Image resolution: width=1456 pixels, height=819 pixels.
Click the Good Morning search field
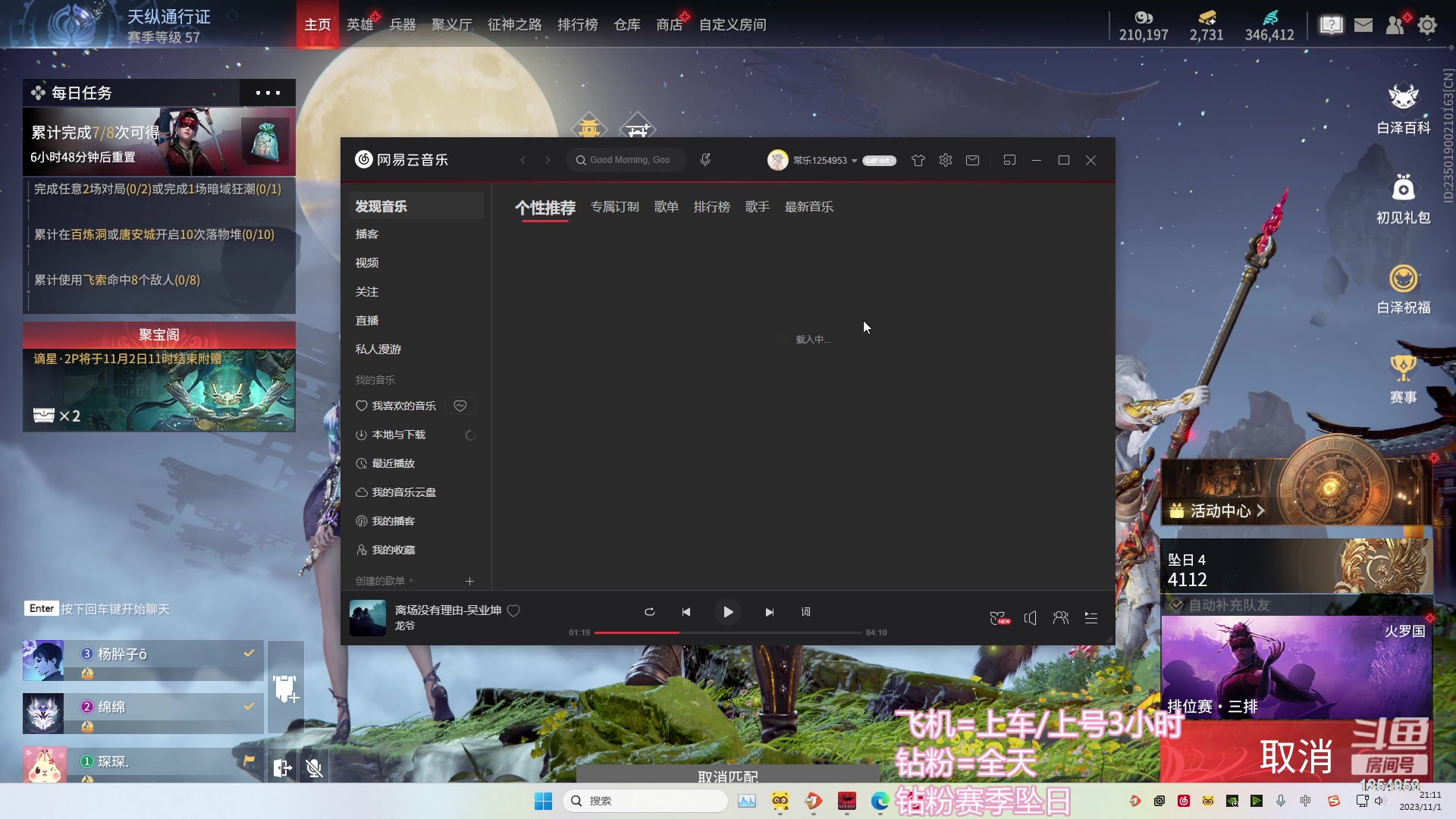[626, 160]
